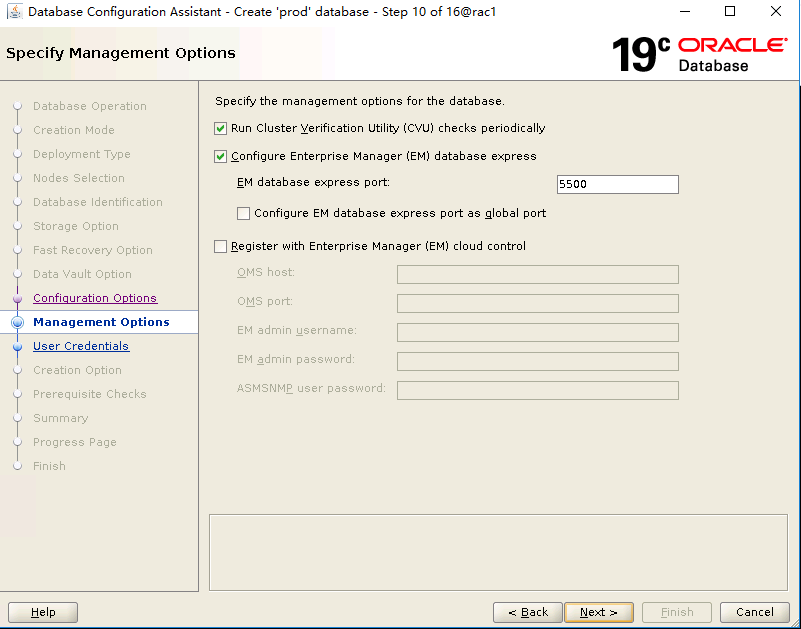This screenshot has height=629, width=801.
Task: Click the EM database express port field
Action: 618,184
